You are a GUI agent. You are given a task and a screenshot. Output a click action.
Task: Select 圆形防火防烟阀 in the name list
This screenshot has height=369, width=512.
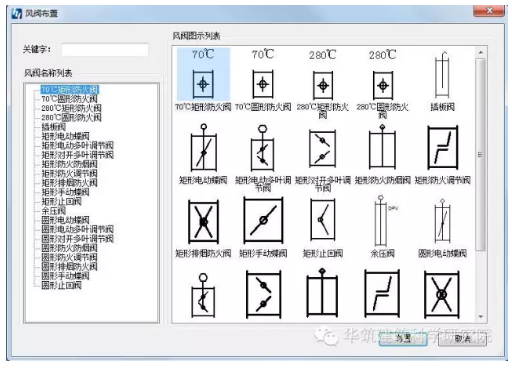[x=69, y=248]
